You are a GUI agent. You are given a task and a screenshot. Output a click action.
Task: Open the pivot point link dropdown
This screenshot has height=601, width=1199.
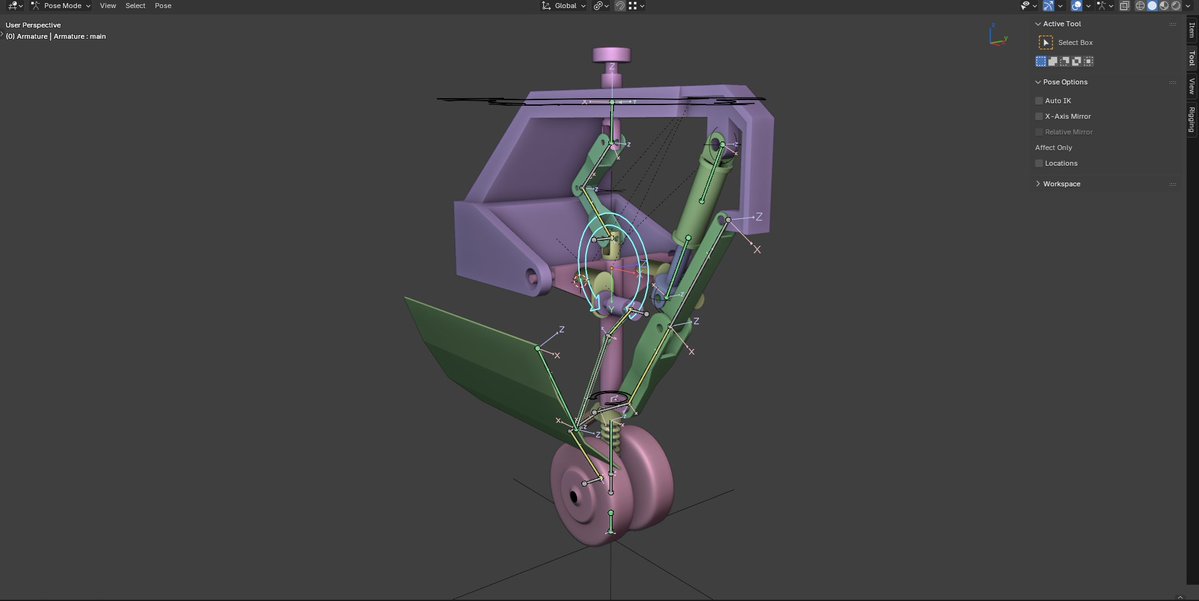click(x=602, y=5)
